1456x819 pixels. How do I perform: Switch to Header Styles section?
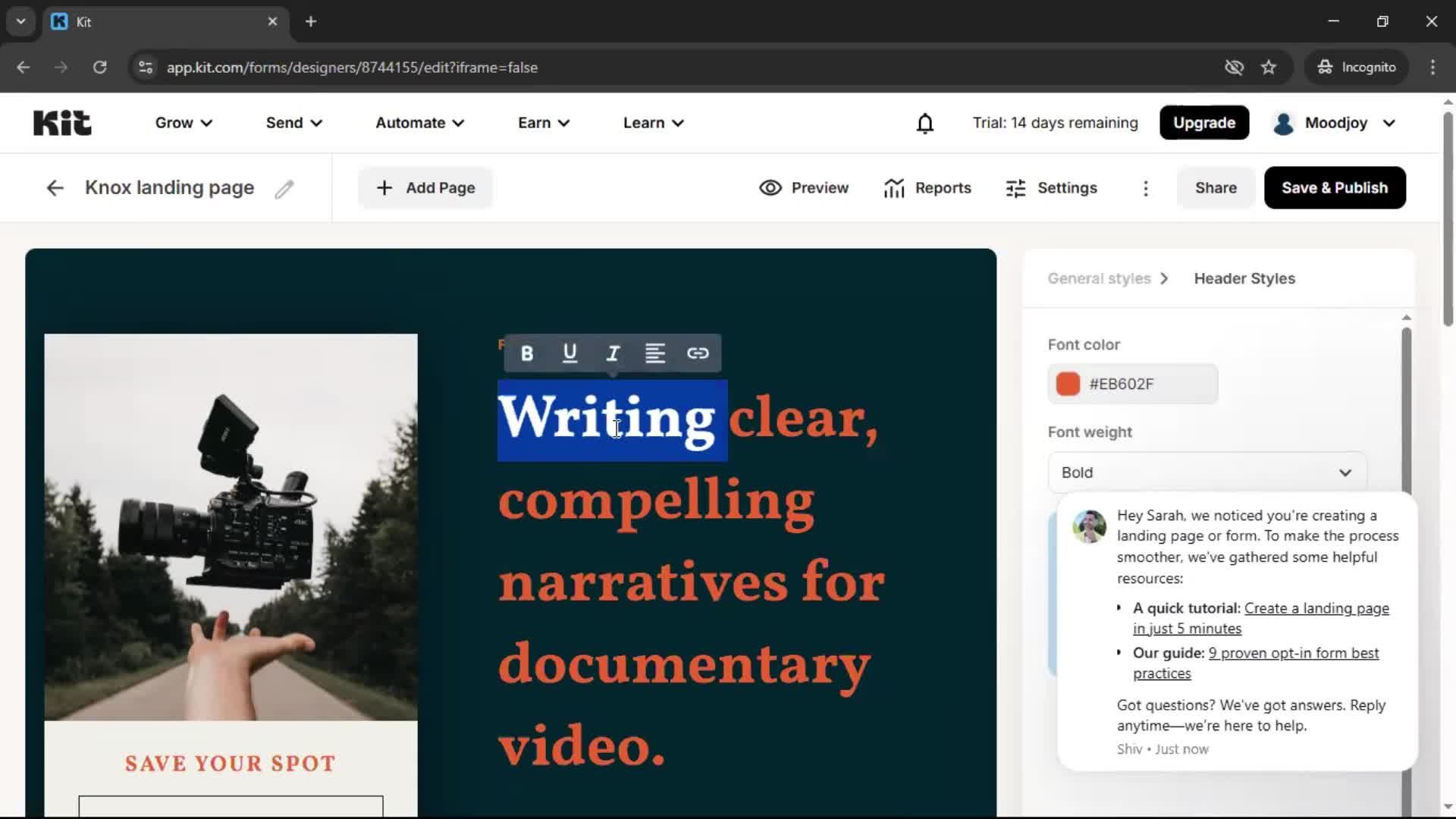point(1244,278)
